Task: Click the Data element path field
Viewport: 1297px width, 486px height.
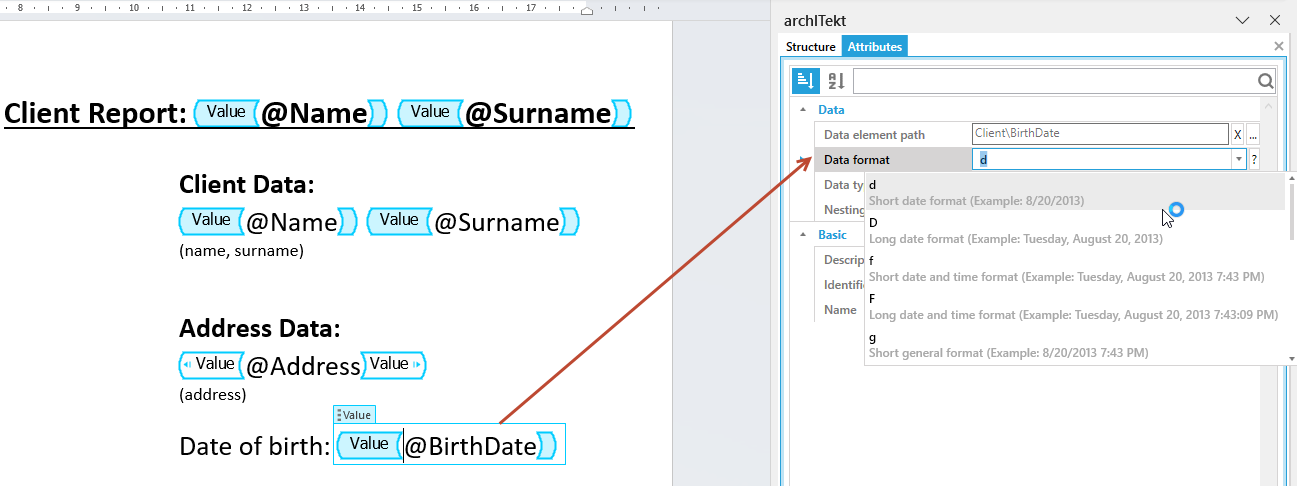Action: (x=1100, y=134)
